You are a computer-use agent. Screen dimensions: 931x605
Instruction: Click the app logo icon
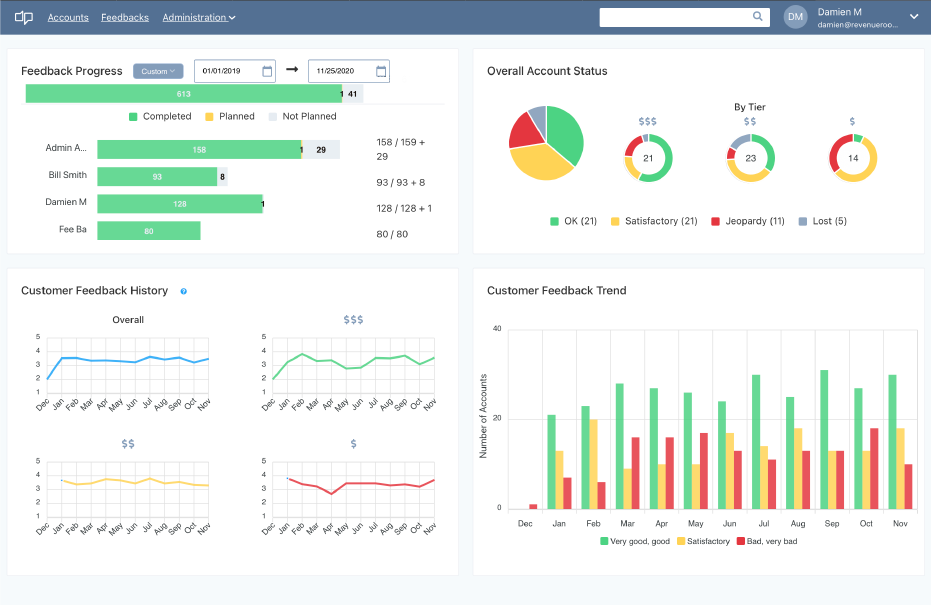point(25,17)
